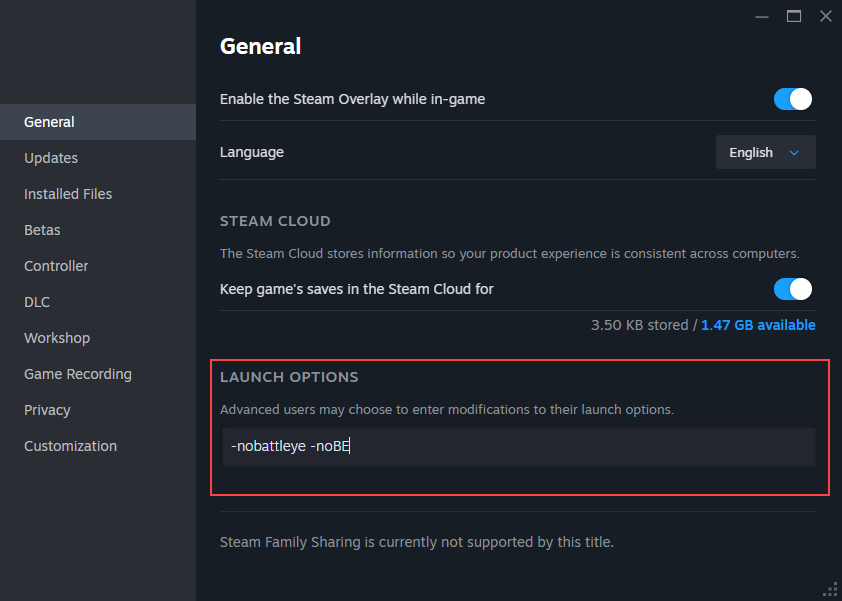The image size is (842, 601).
Task: Click the 1.47 GB available link
Action: (x=758, y=325)
